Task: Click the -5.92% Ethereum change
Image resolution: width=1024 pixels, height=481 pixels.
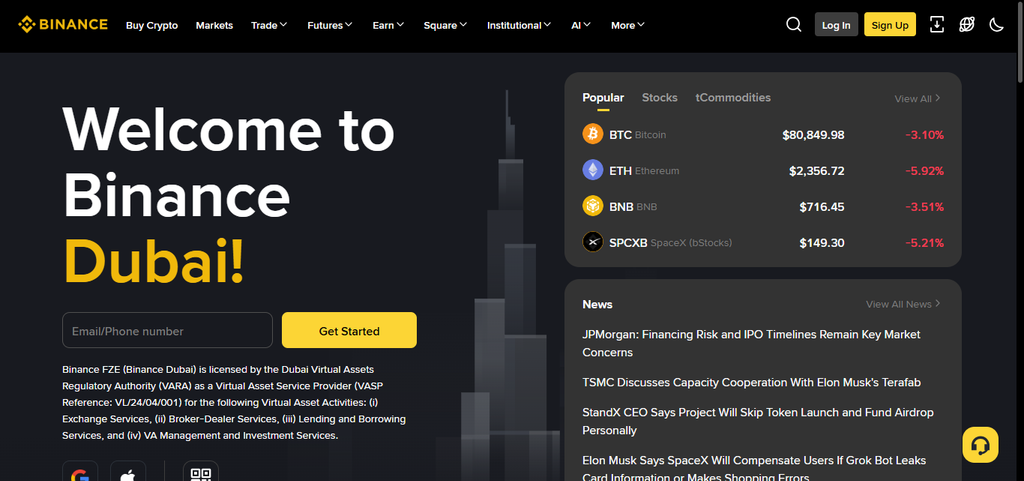Action: 924,171
